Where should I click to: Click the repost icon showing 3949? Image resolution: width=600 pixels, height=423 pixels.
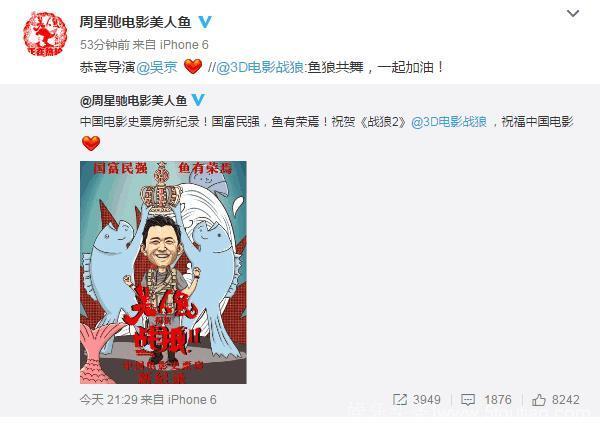coord(400,400)
